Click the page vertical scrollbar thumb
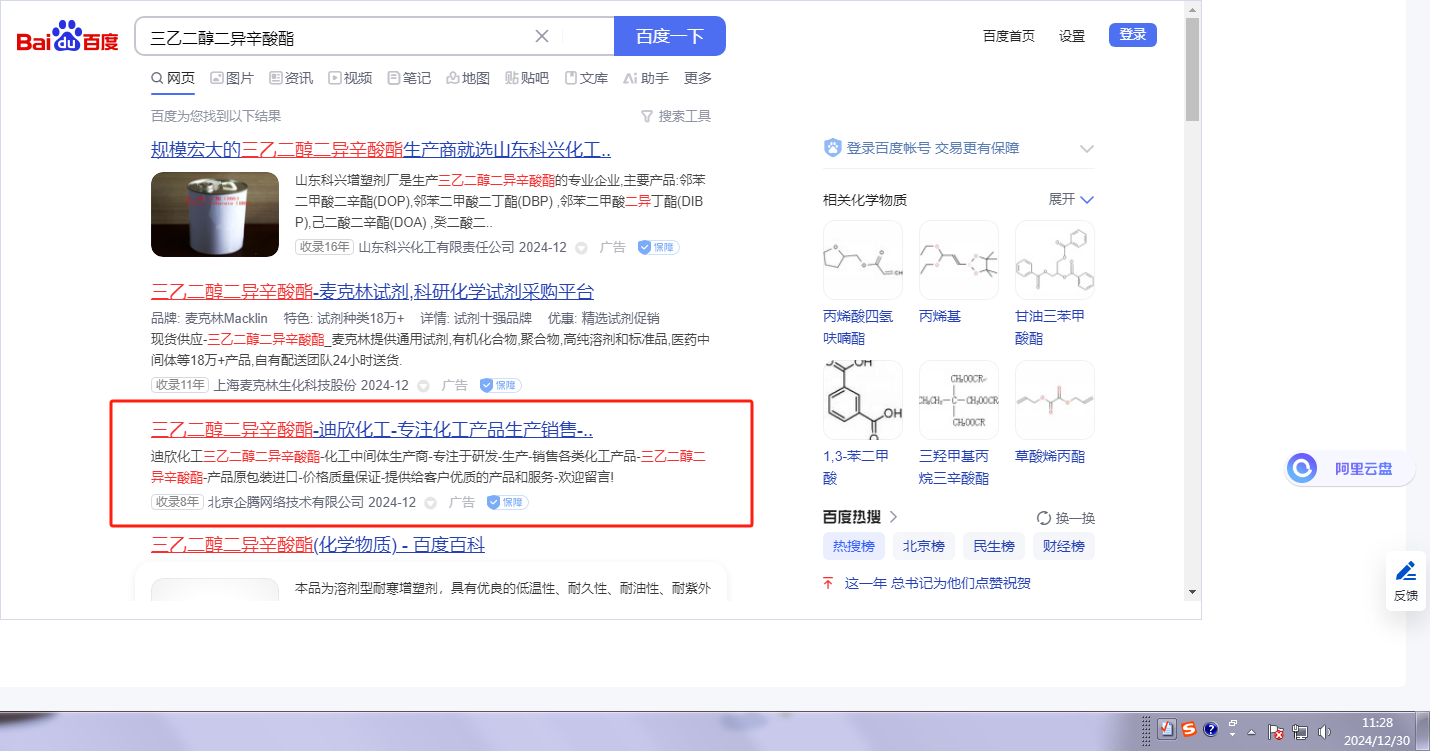 coord(1192,70)
